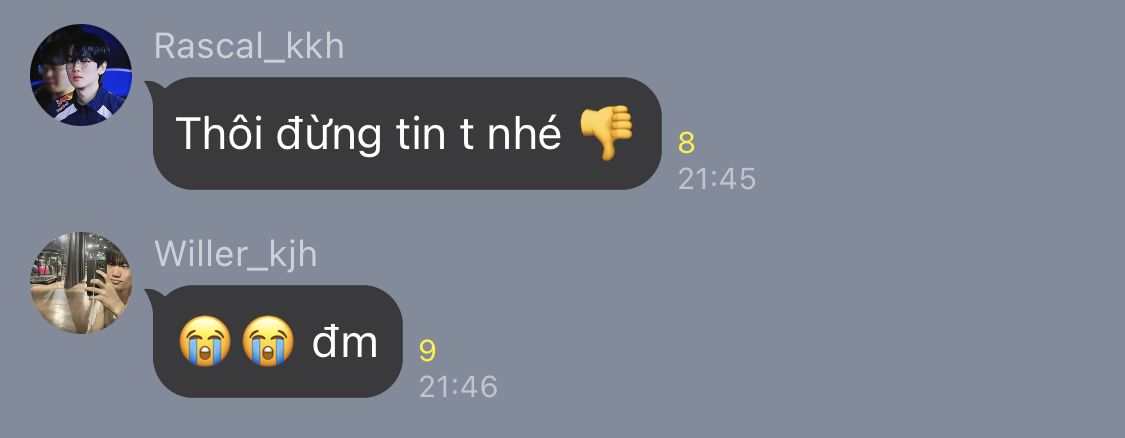The width and height of the screenshot is (1125, 438).
Task: Click the empty gray chat background
Action: [897, 287]
